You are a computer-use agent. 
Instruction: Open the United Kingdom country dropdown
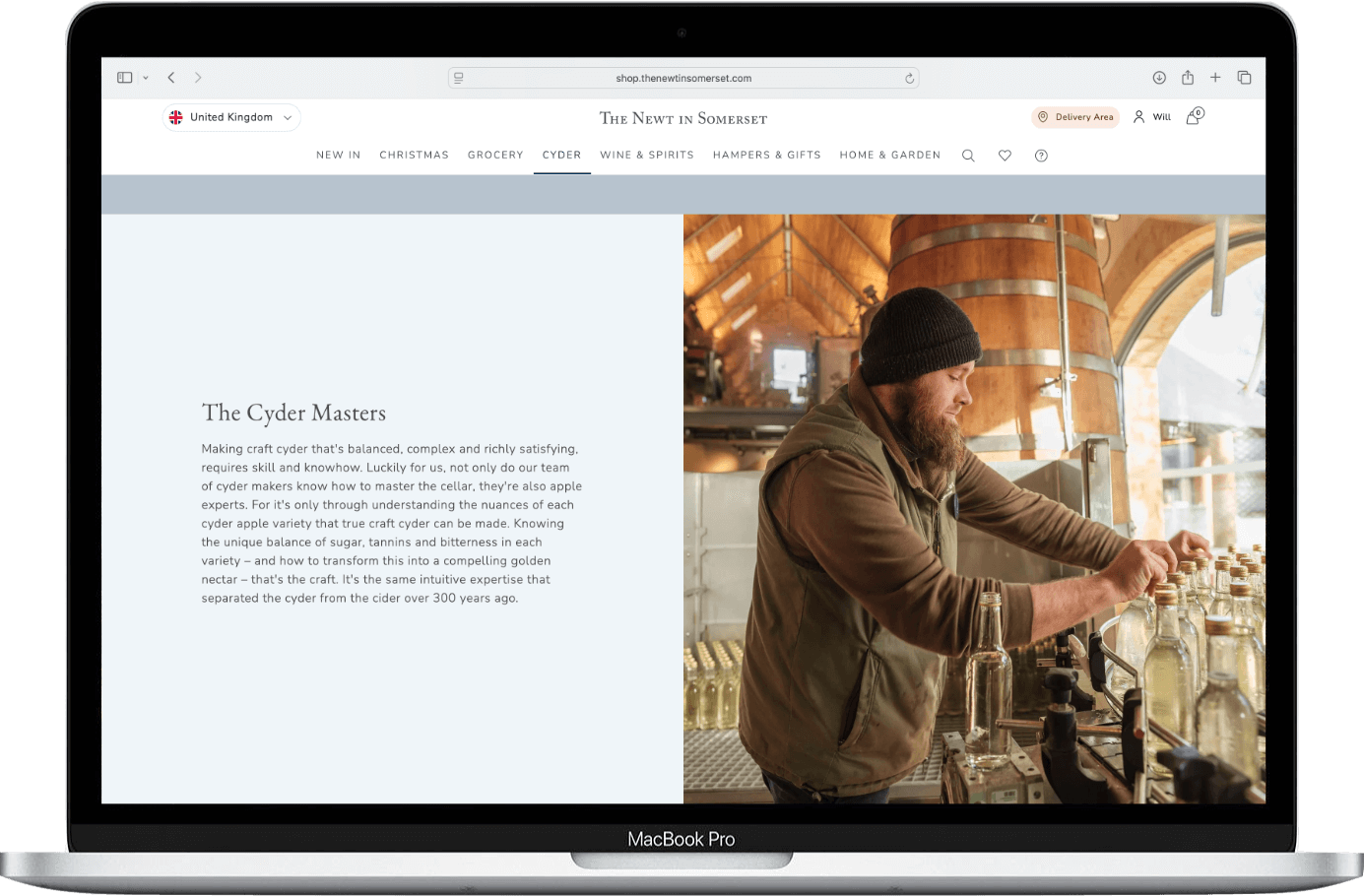pos(230,117)
